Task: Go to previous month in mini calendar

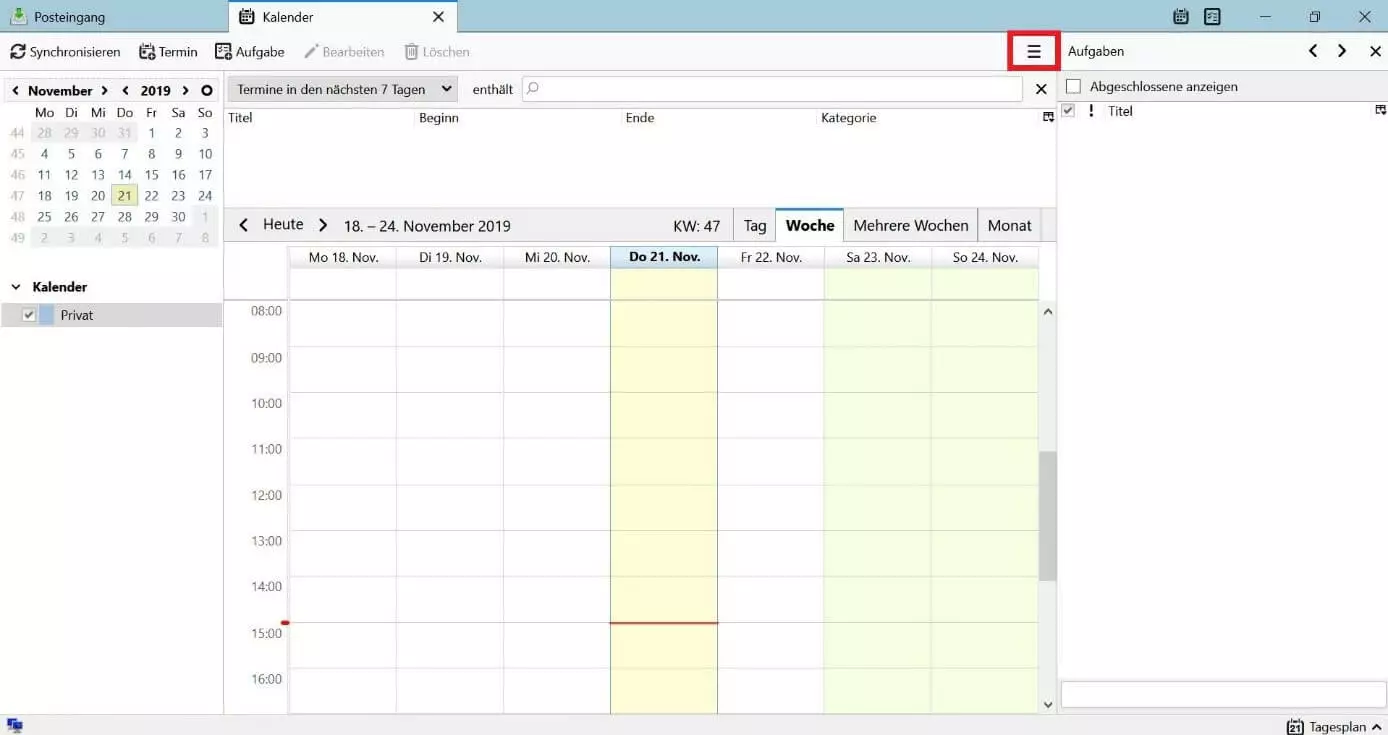Action: click(x=15, y=90)
